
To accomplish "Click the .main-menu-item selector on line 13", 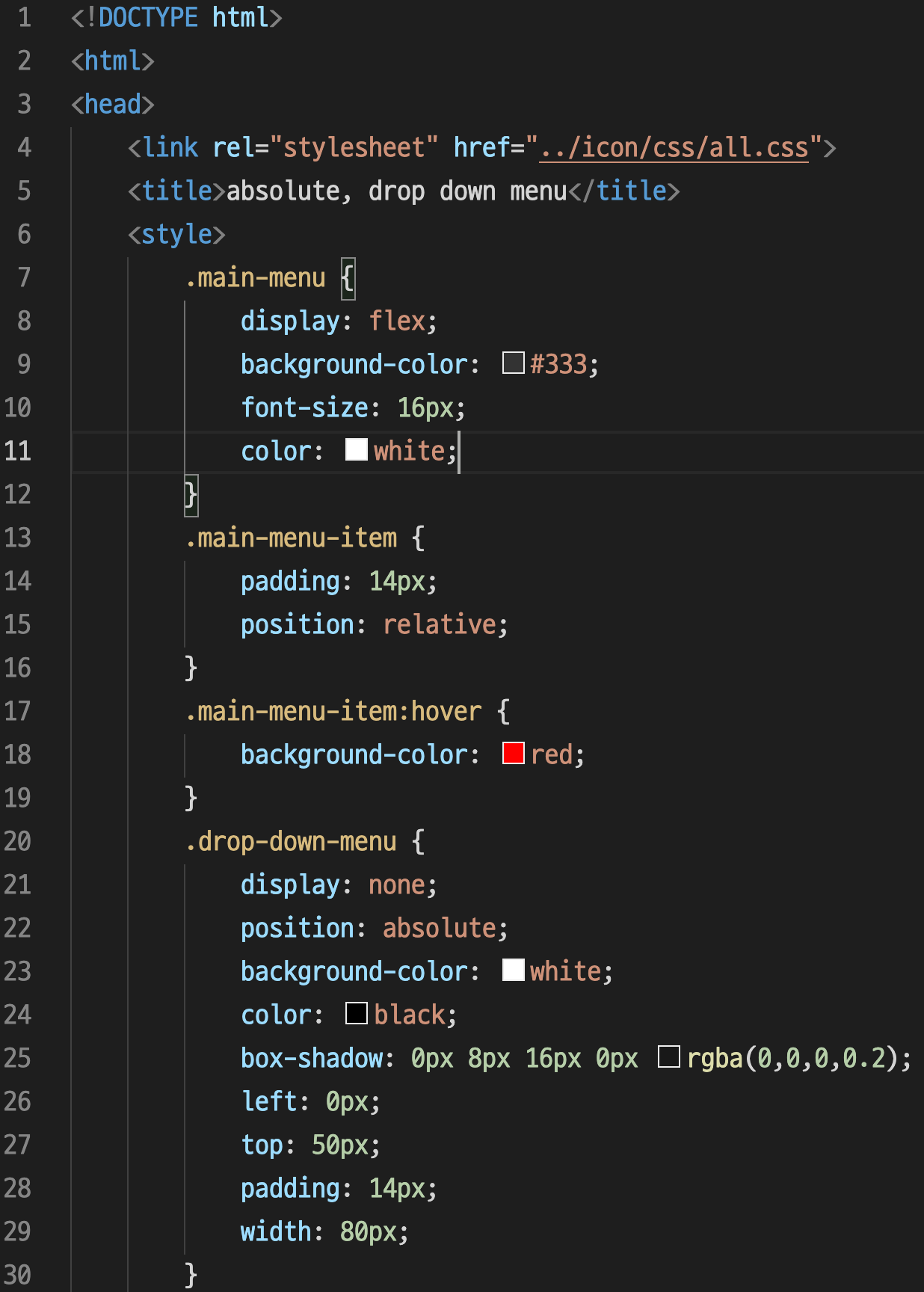I will click(291, 538).
